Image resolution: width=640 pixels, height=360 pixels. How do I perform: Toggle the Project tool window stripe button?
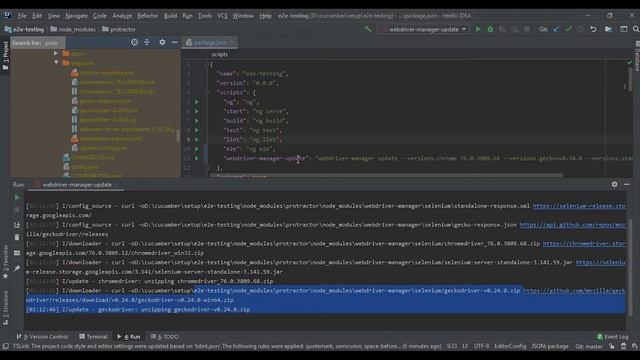[x=5, y=56]
